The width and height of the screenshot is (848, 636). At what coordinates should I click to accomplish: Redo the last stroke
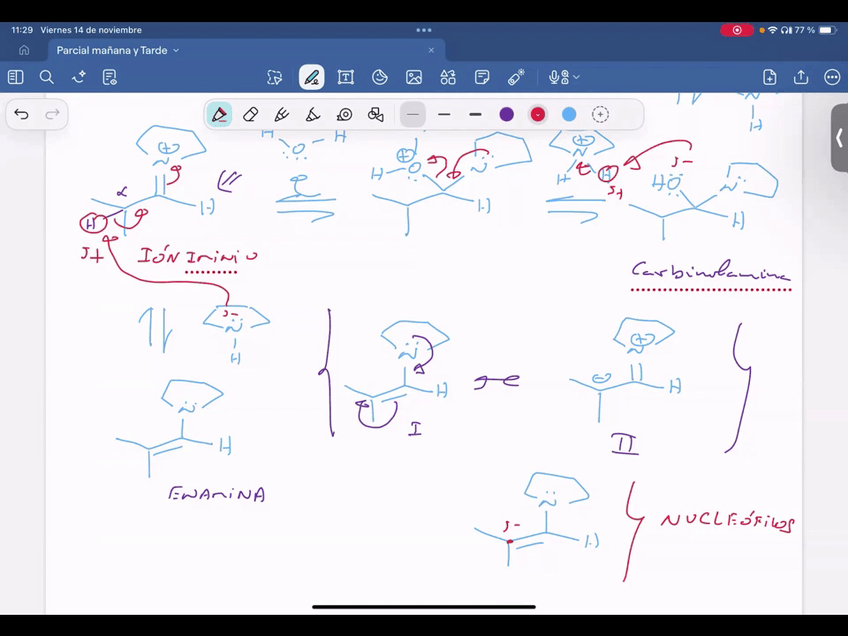(52, 114)
